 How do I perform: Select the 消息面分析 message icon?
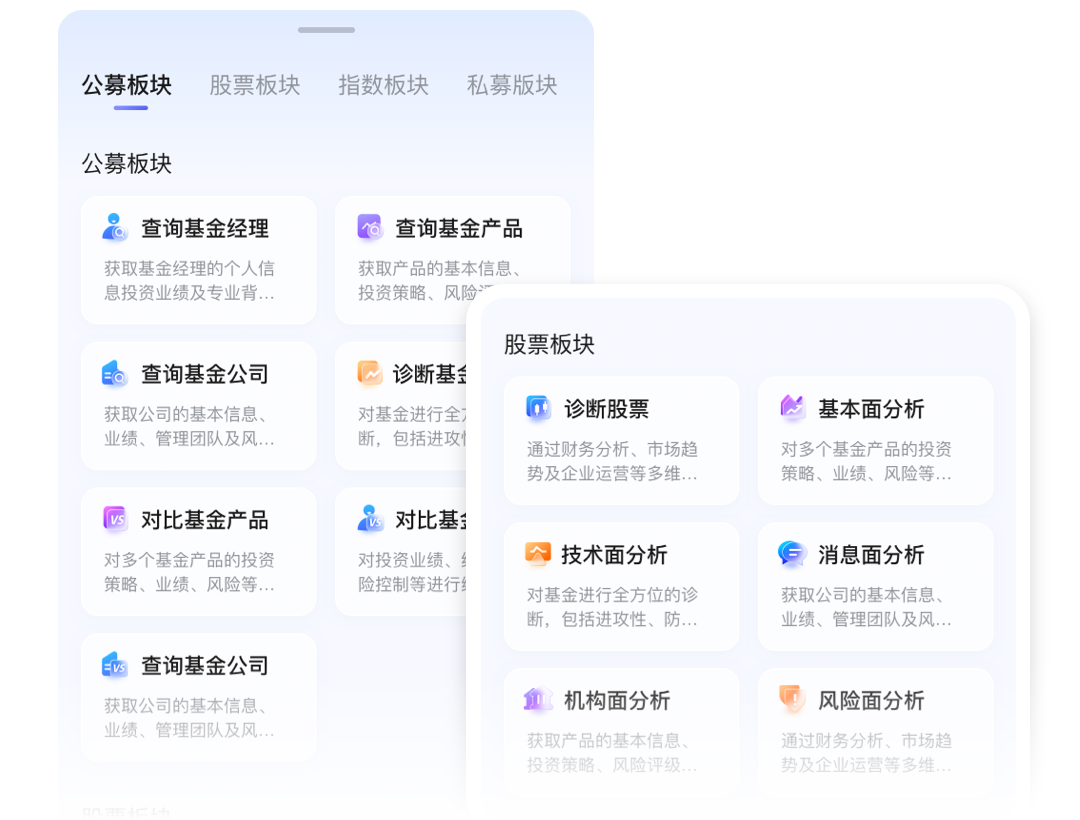point(791,555)
